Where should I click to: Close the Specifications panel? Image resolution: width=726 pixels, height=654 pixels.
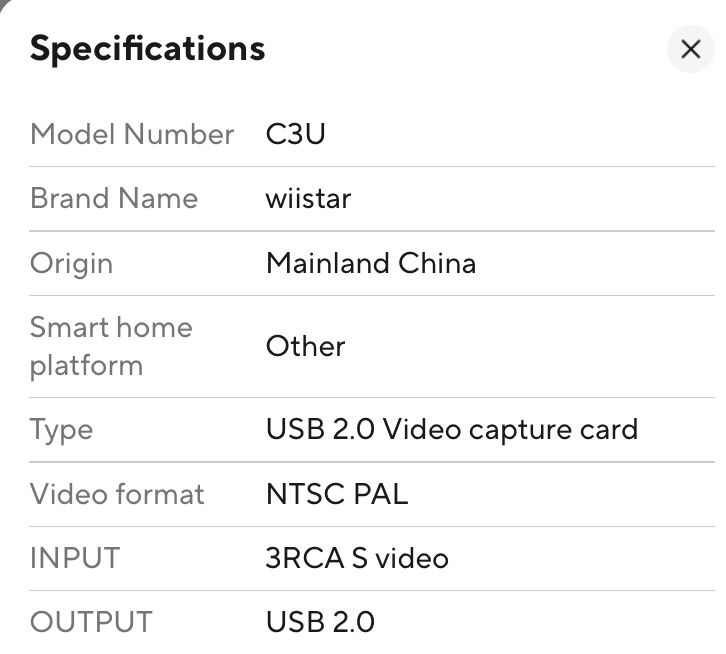[x=690, y=49]
